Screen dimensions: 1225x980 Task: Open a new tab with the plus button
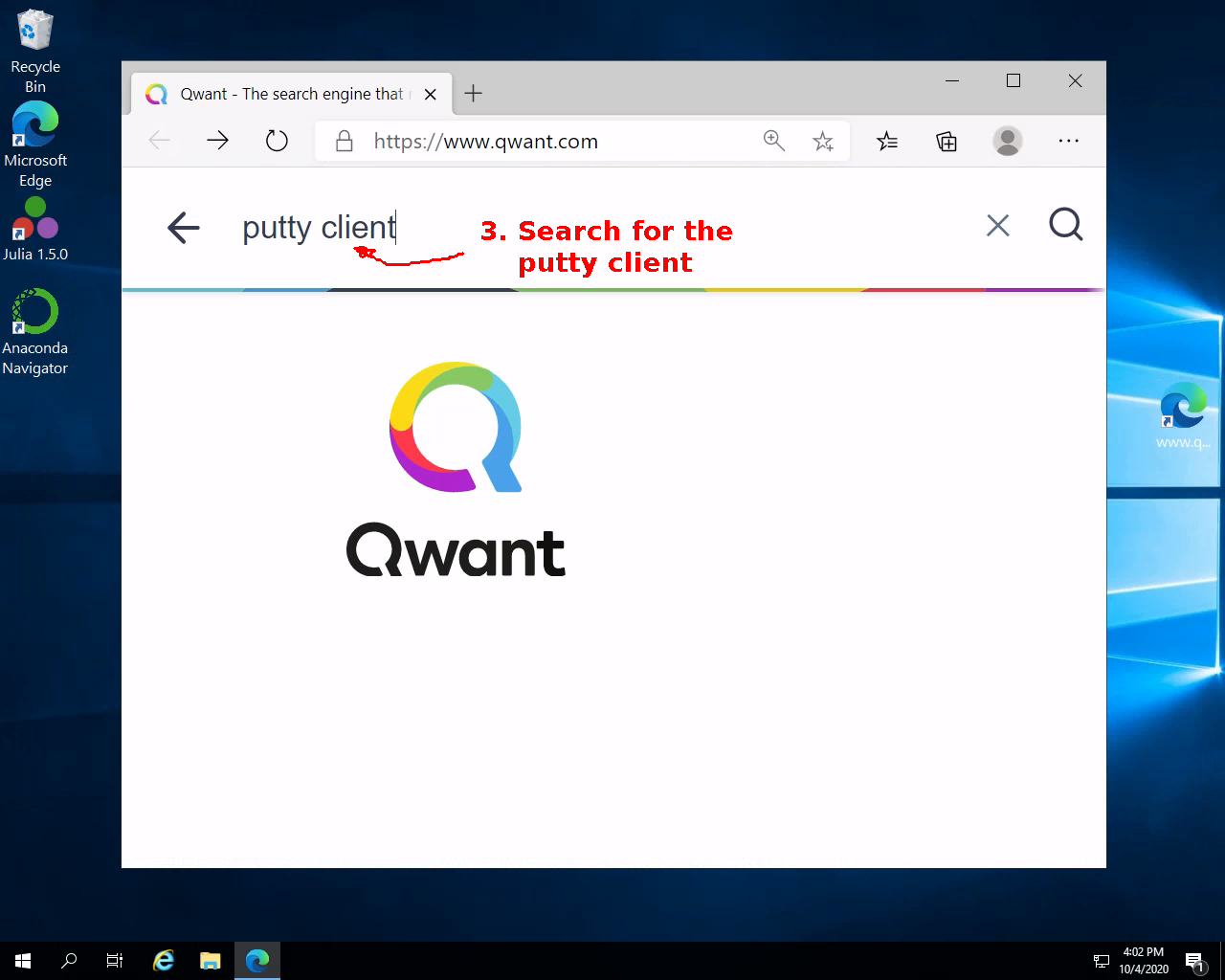(473, 94)
